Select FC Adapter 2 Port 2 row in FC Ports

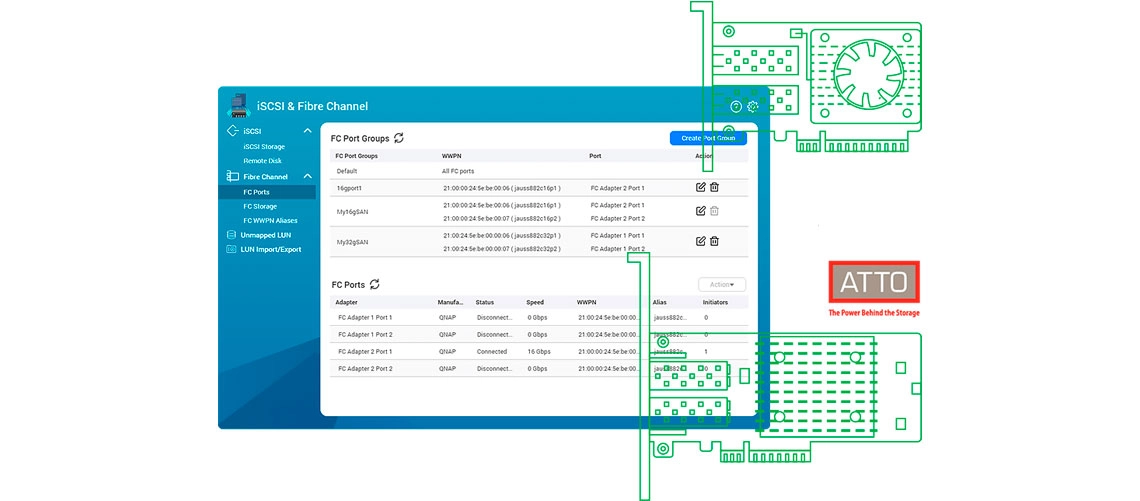click(539, 369)
